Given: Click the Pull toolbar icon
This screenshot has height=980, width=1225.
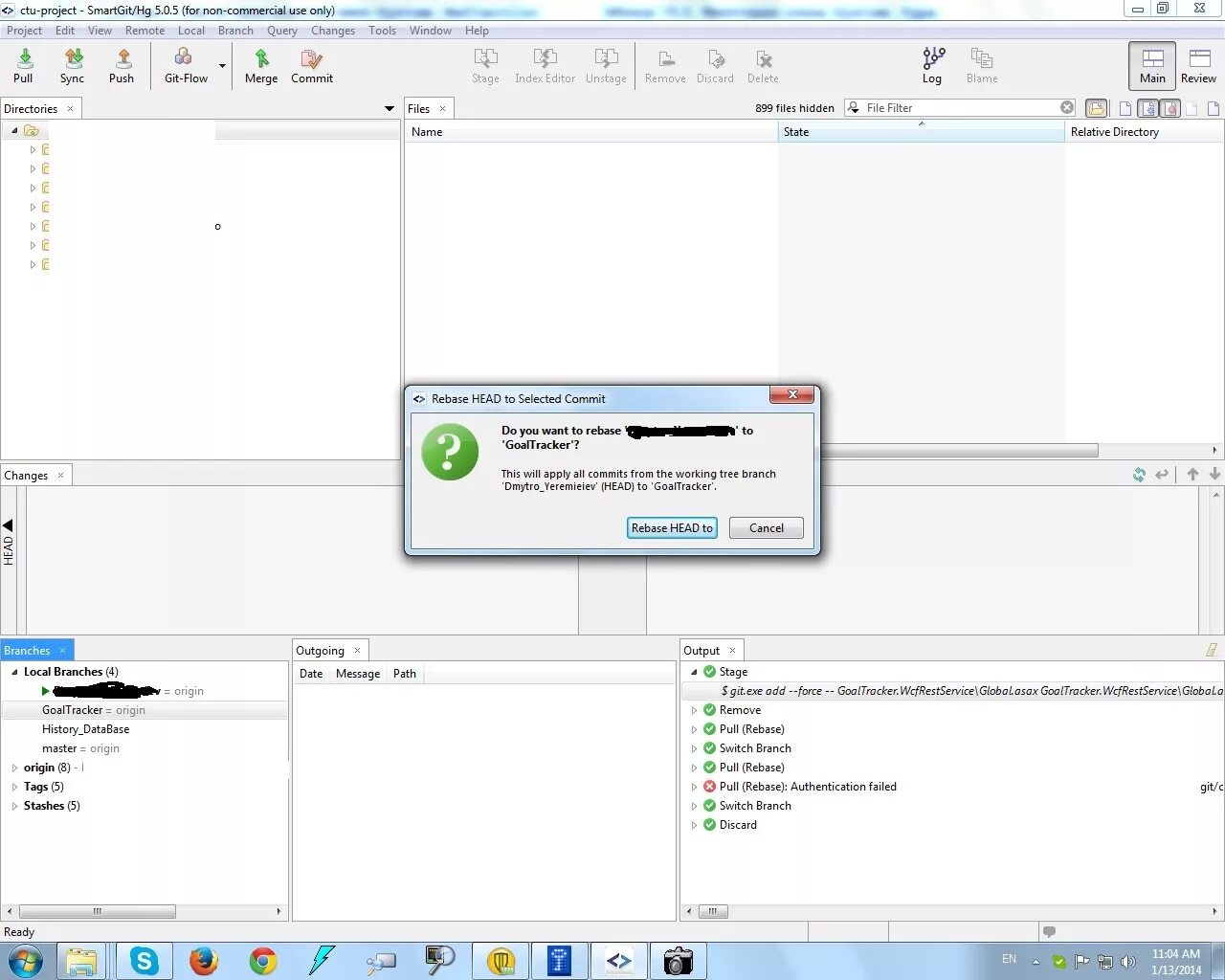Looking at the screenshot, I should click(24, 66).
